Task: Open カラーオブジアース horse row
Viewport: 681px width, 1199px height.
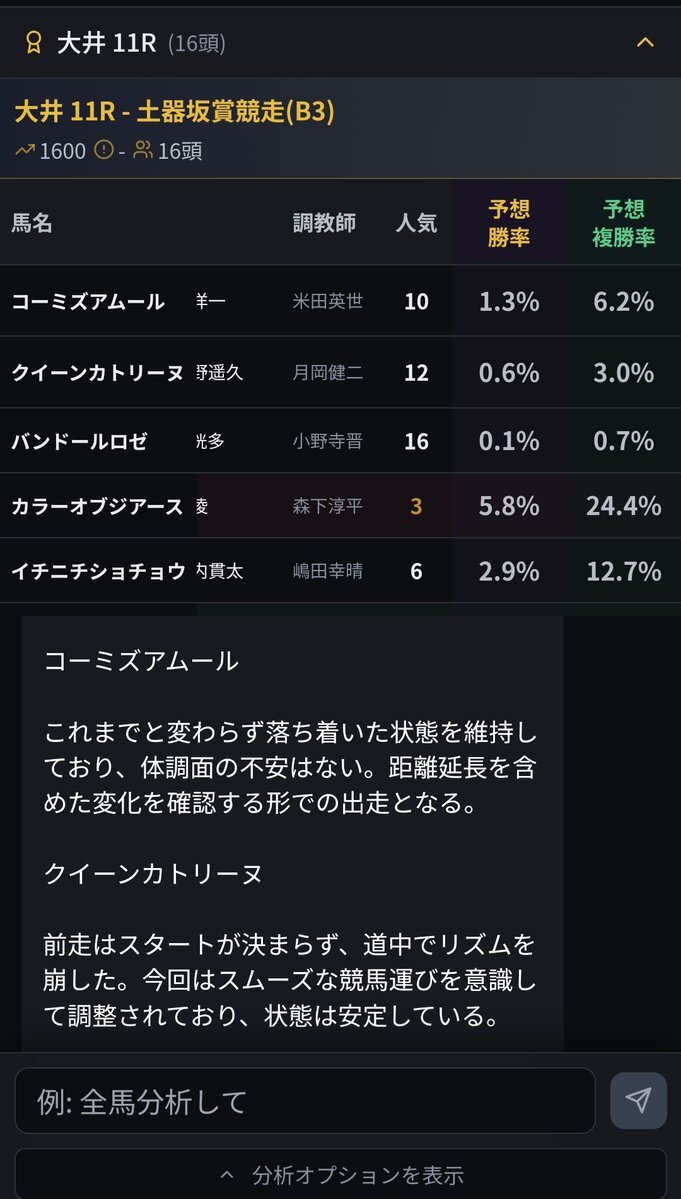Action: [97, 506]
